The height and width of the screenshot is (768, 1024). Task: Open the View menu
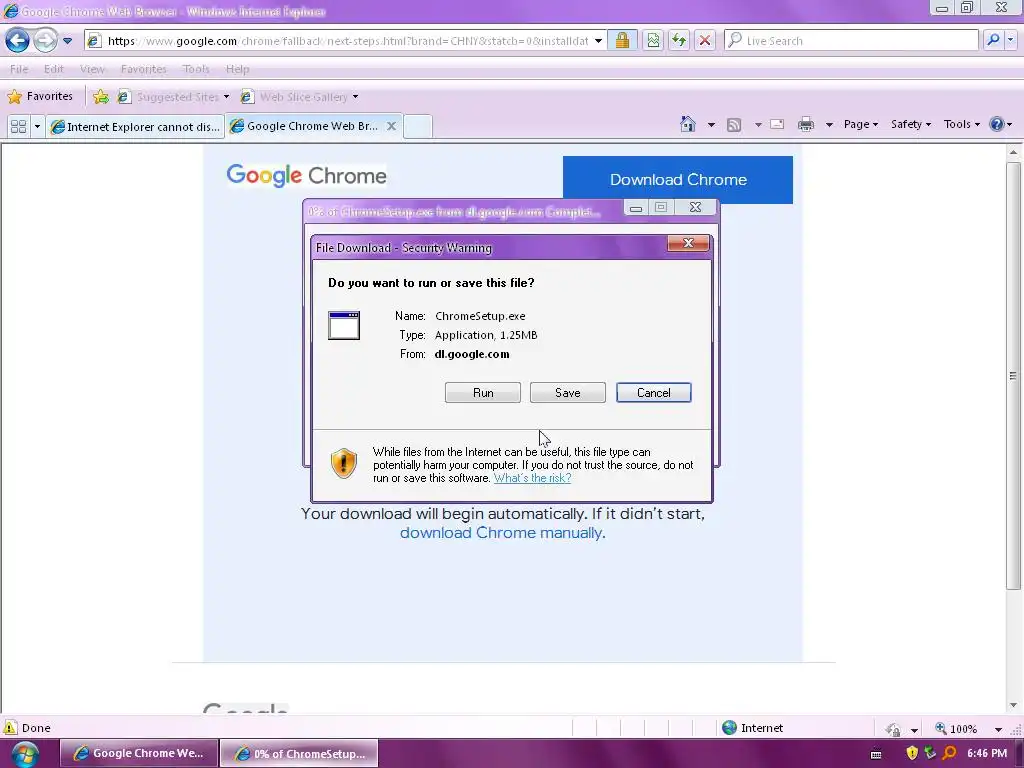click(x=92, y=69)
